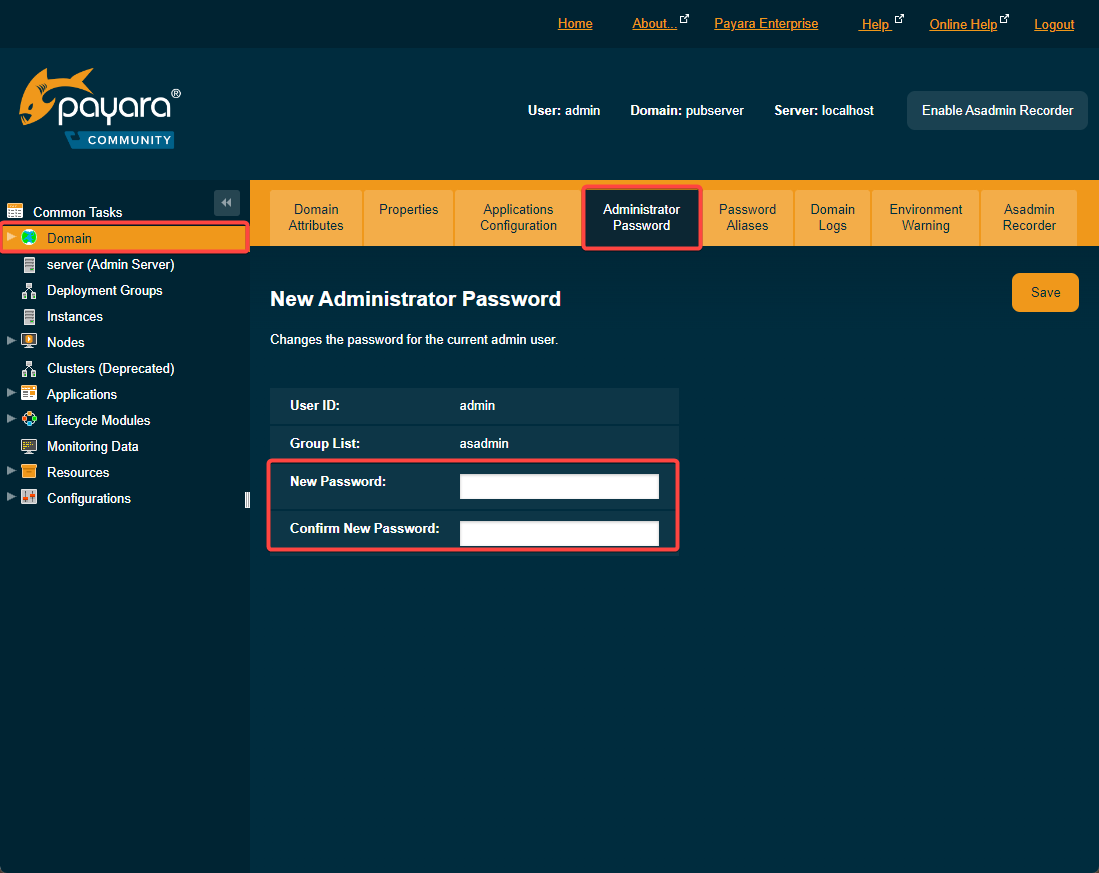
Task: Click the Domain globe icon in sidebar
Action: (x=29, y=238)
